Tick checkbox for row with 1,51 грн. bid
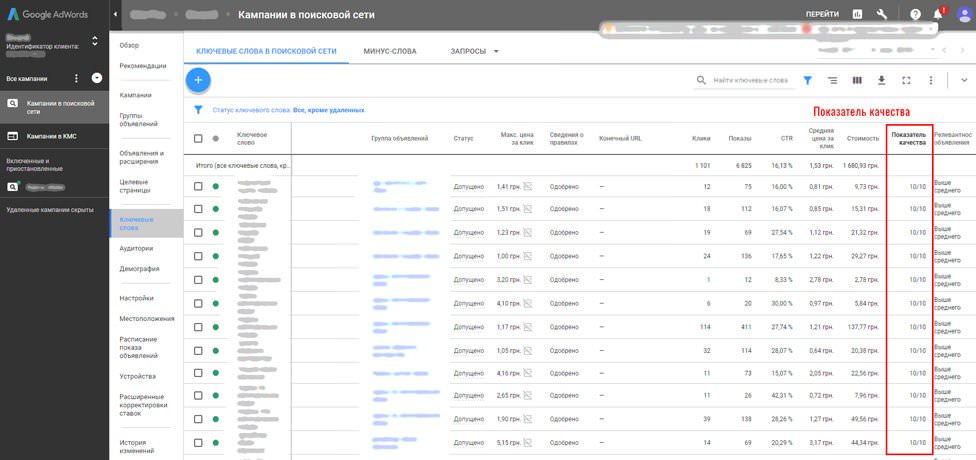This screenshot has width=976, height=460. coord(198,209)
